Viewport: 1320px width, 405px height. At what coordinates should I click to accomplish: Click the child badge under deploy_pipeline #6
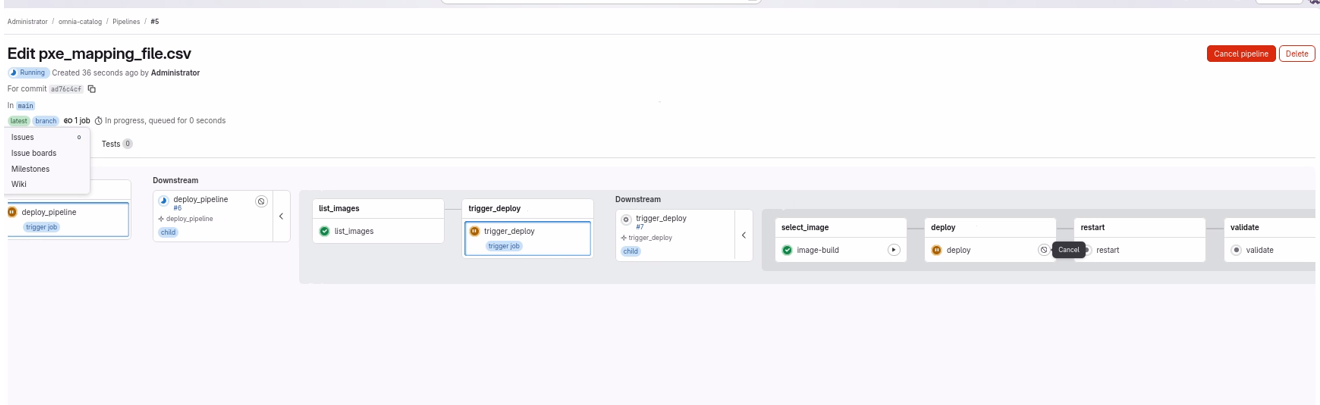point(168,232)
